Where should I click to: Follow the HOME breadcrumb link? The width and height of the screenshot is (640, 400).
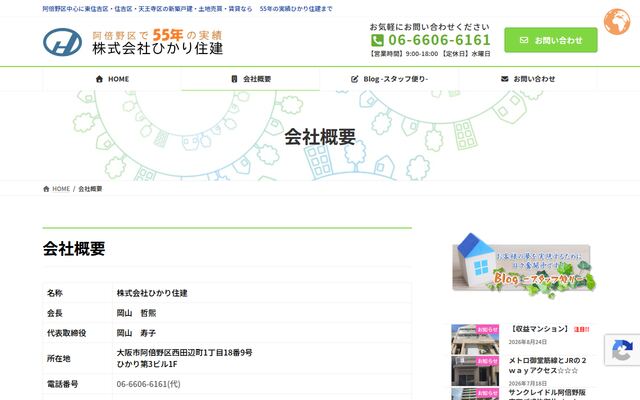[x=61, y=189]
